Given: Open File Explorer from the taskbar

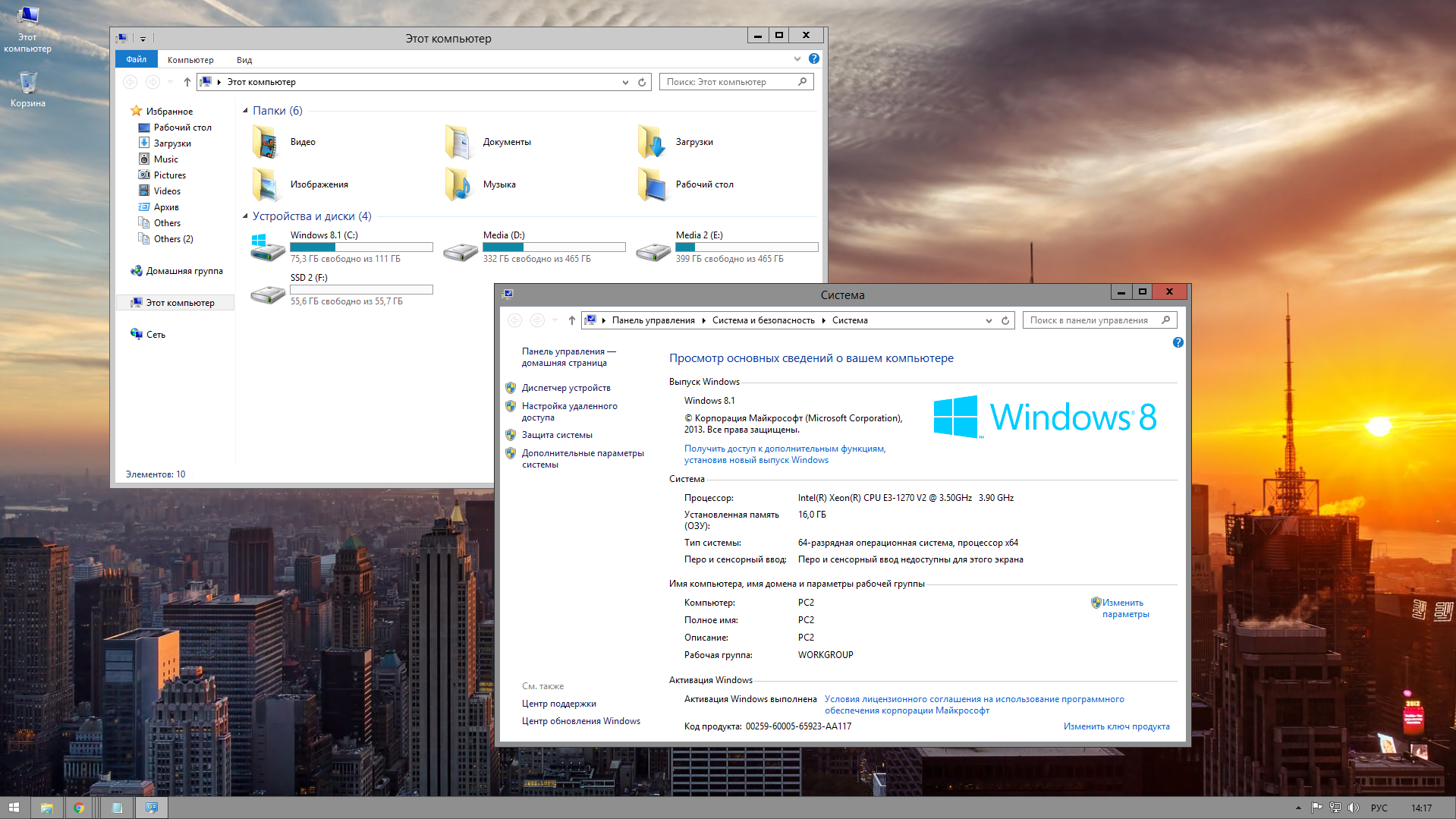Looking at the screenshot, I should [x=46, y=808].
